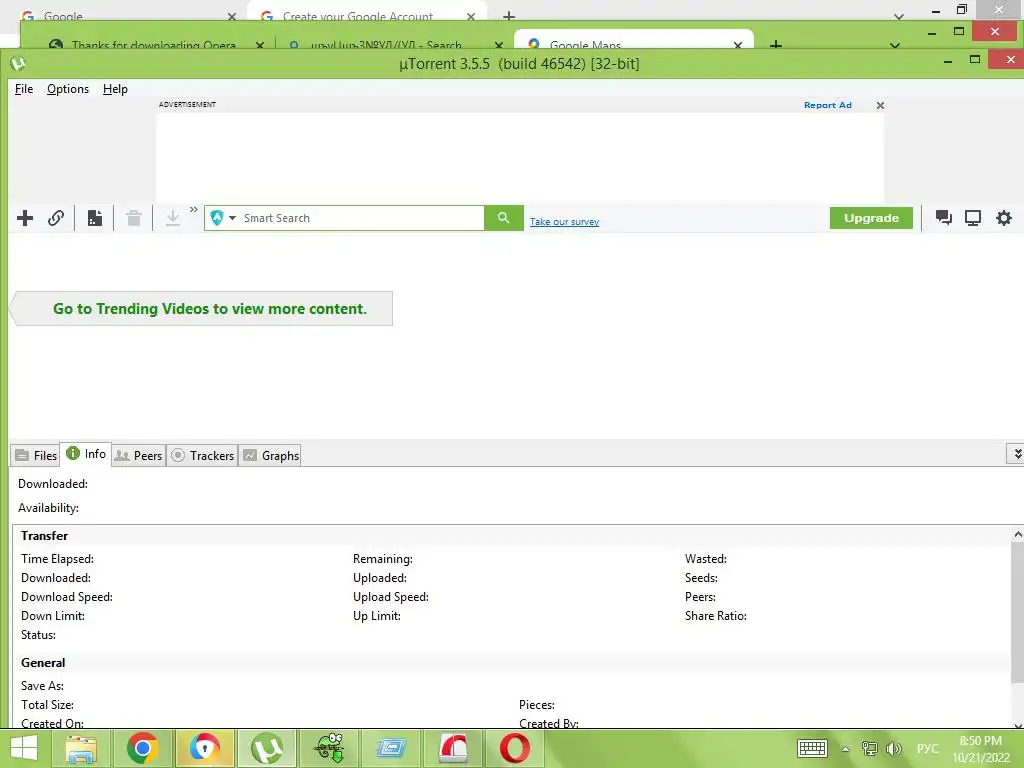Click the Create New Torrent icon
Image resolution: width=1024 pixels, height=768 pixels.
pyautogui.click(x=95, y=218)
